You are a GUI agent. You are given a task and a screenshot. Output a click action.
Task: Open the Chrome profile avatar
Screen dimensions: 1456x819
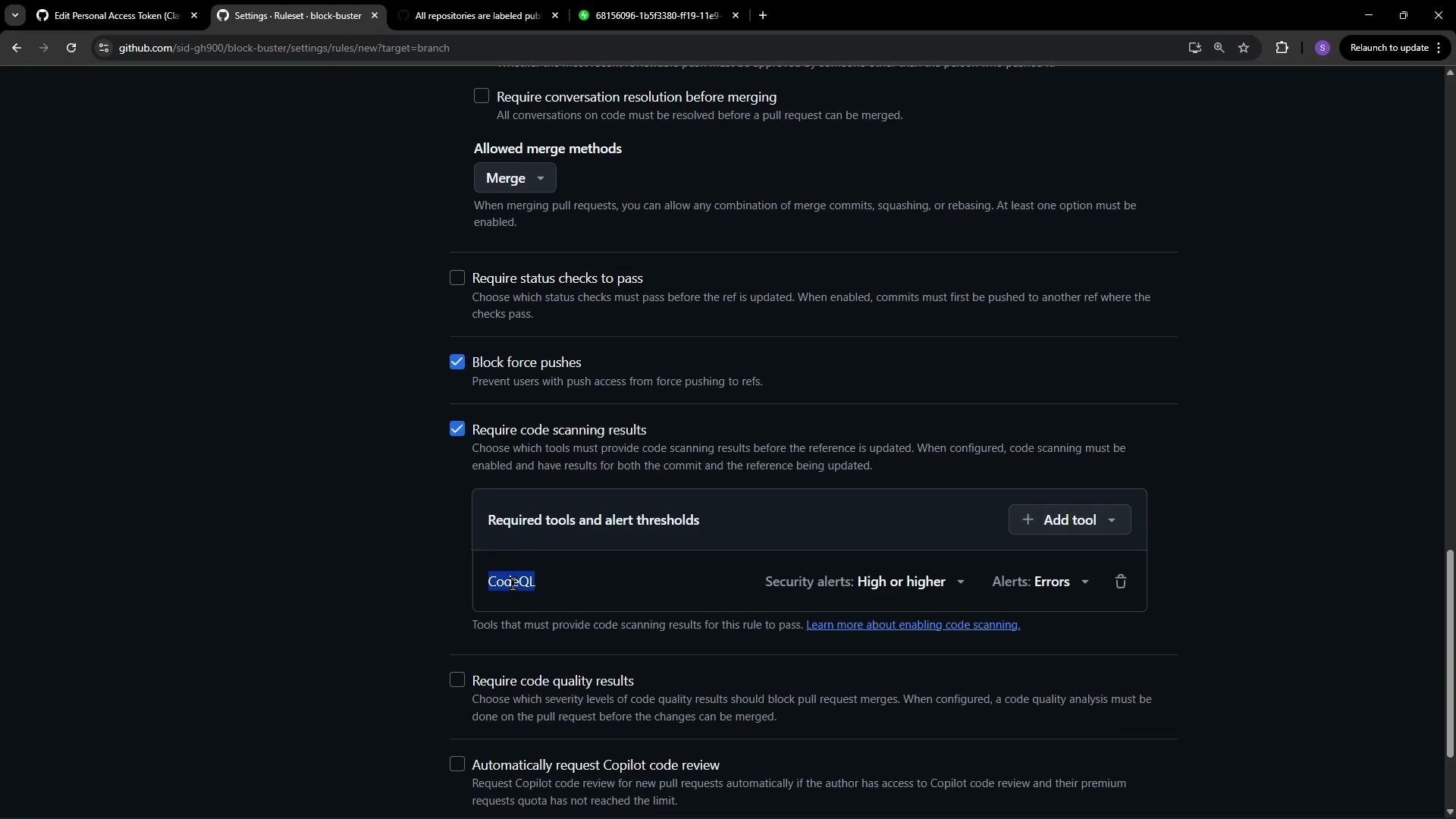tap(1323, 48)
